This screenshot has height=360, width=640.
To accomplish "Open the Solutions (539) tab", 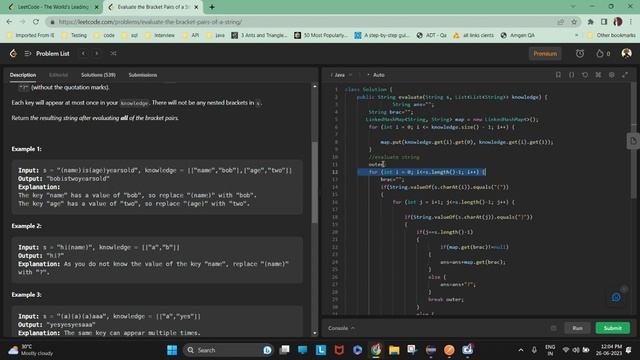I will 98,75.
